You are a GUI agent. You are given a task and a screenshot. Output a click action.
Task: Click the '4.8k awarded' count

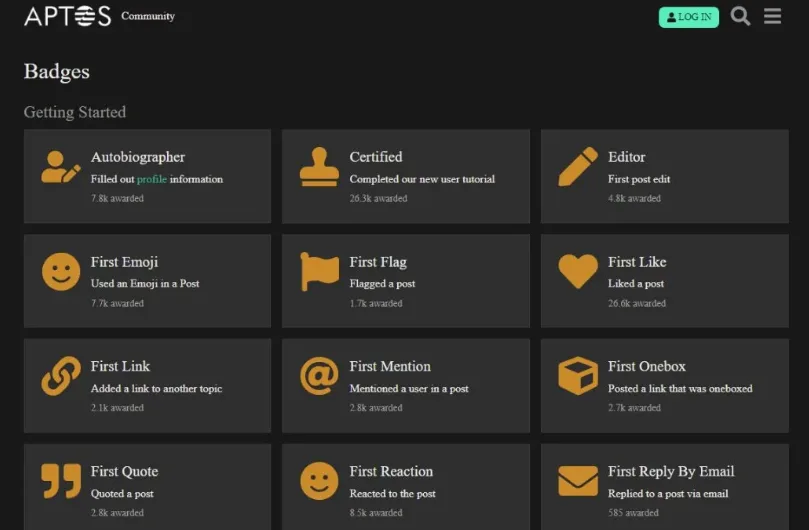point(634,198)
